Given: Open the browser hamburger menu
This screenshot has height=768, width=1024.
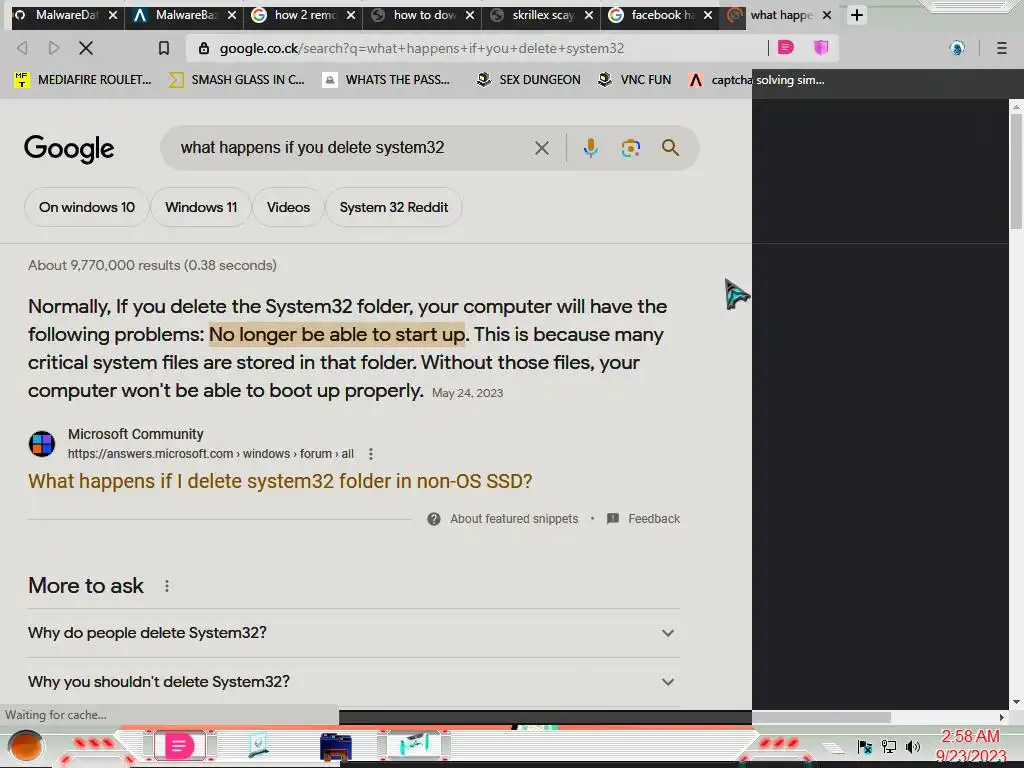Looking at the screenshot, I should pyautogui.click(x=1002, y=48).
